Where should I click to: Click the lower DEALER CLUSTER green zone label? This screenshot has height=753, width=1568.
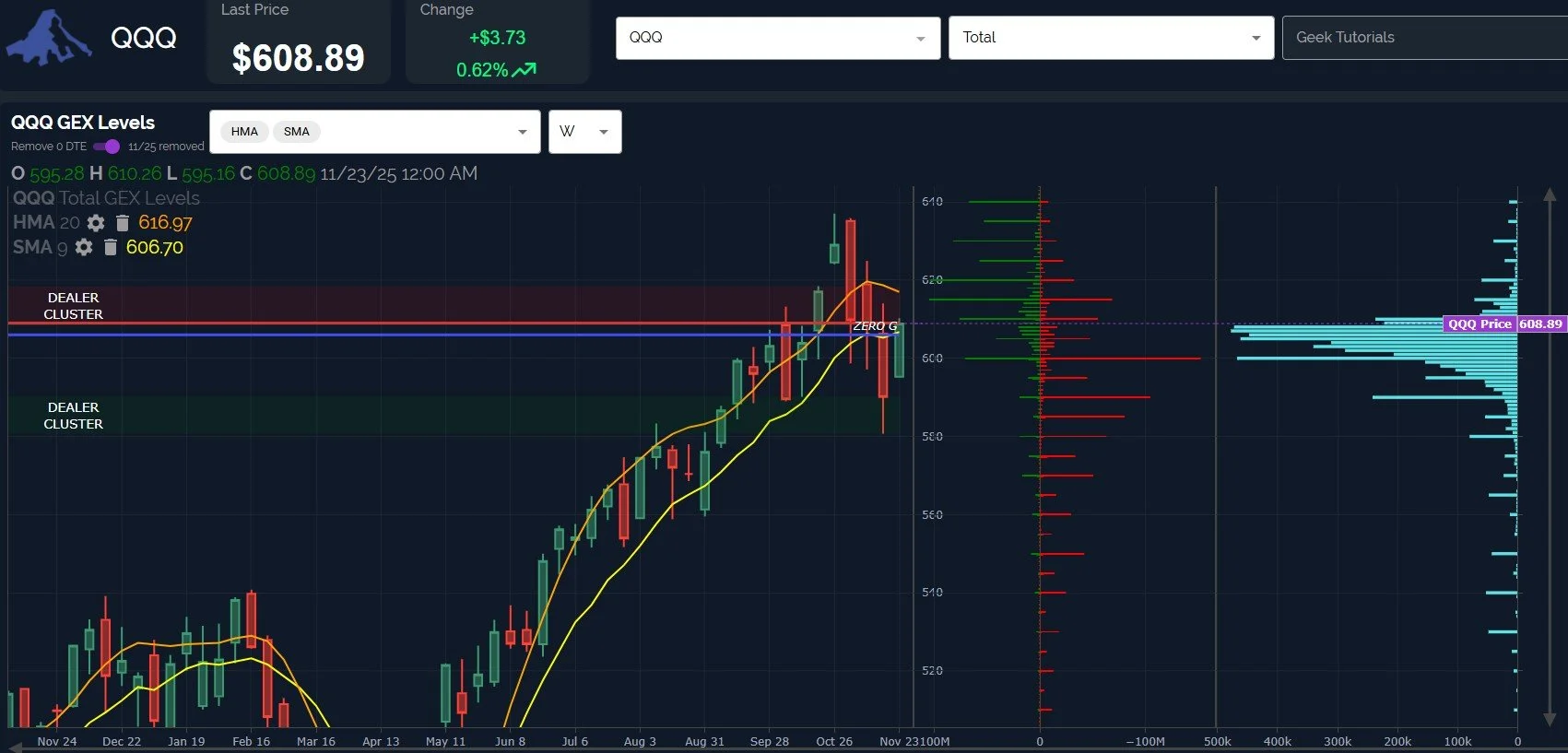pyautogui.click(x=74, y=416)
